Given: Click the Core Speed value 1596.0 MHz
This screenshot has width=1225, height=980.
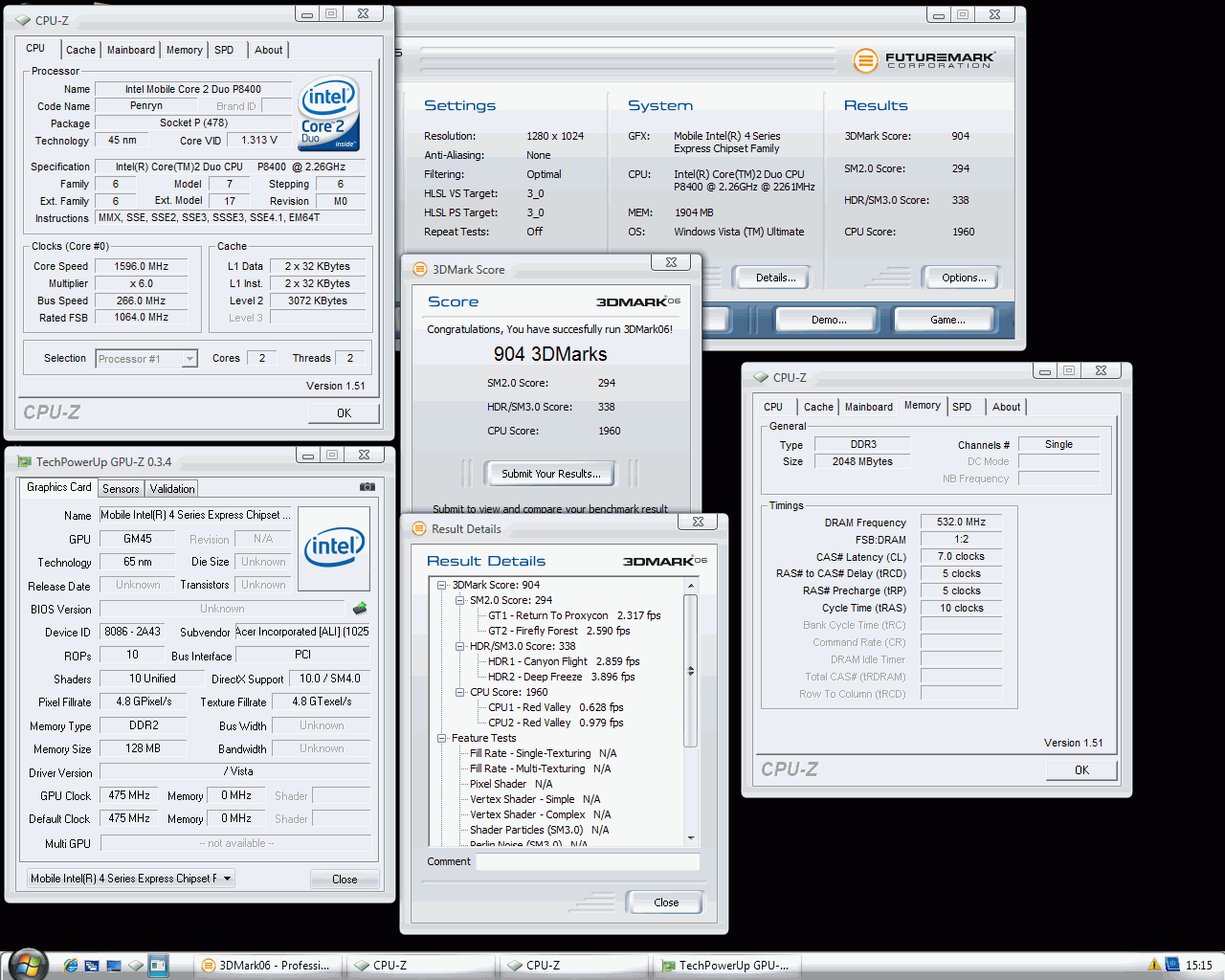Looking at the screenshot, I should point(142,267).
